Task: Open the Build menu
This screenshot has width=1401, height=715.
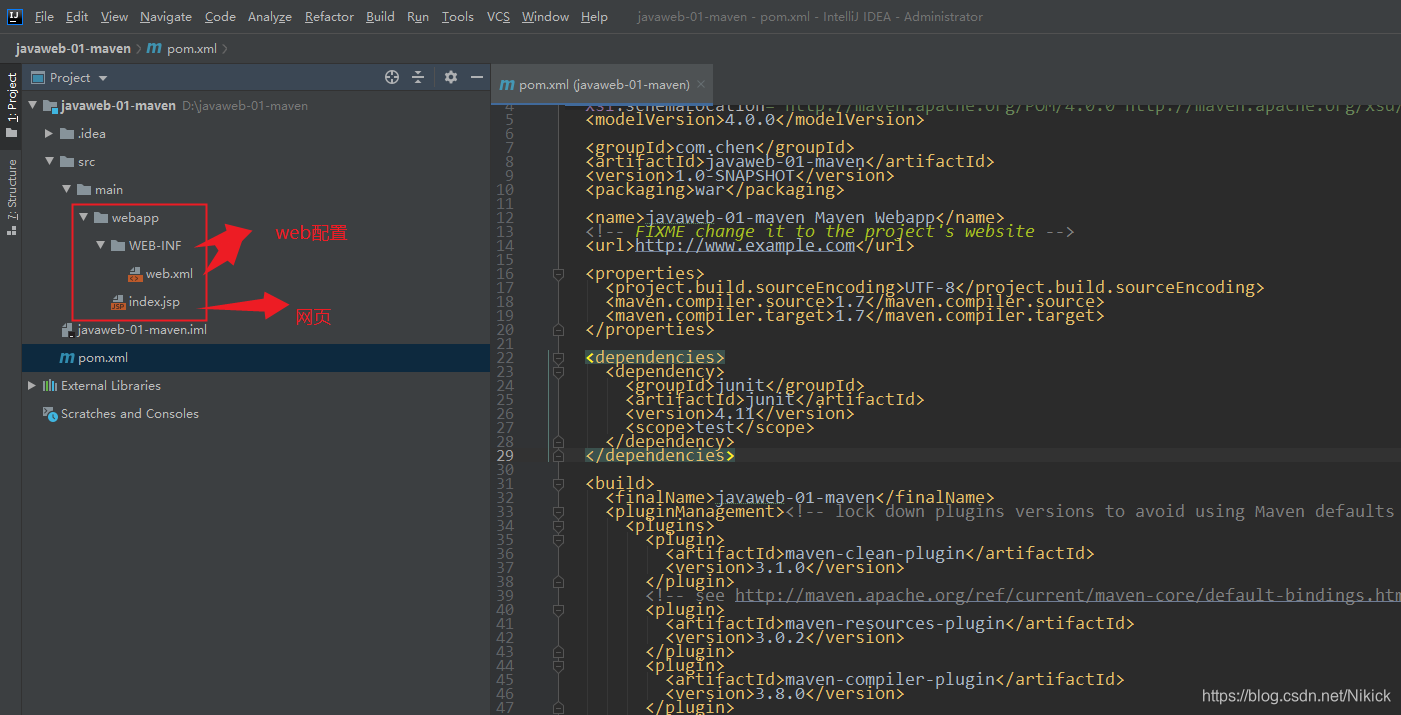Action: click(x=380, y=16)
